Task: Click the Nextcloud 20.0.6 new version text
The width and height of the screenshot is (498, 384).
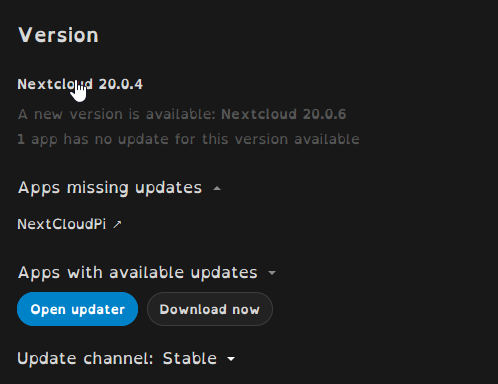Action: click(x=284, y=114)
